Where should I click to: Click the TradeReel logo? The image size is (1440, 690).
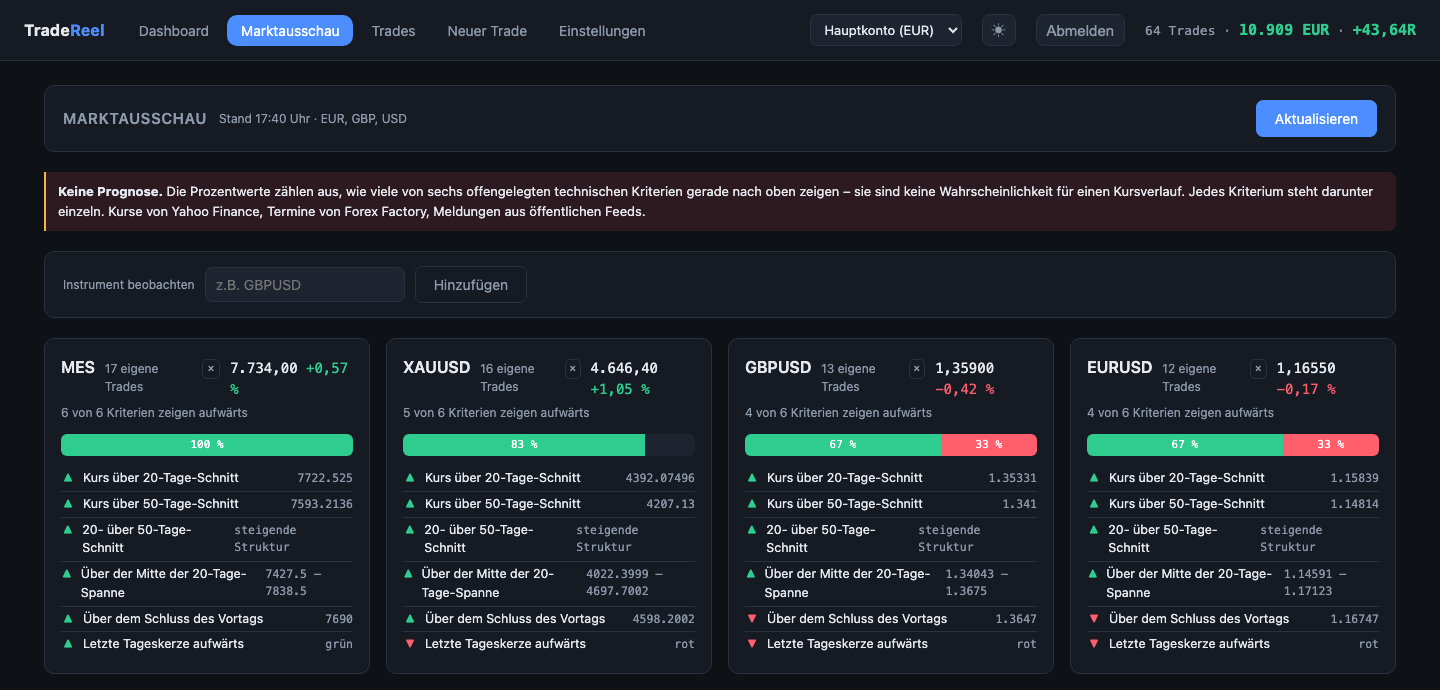[x=64, y=30]
